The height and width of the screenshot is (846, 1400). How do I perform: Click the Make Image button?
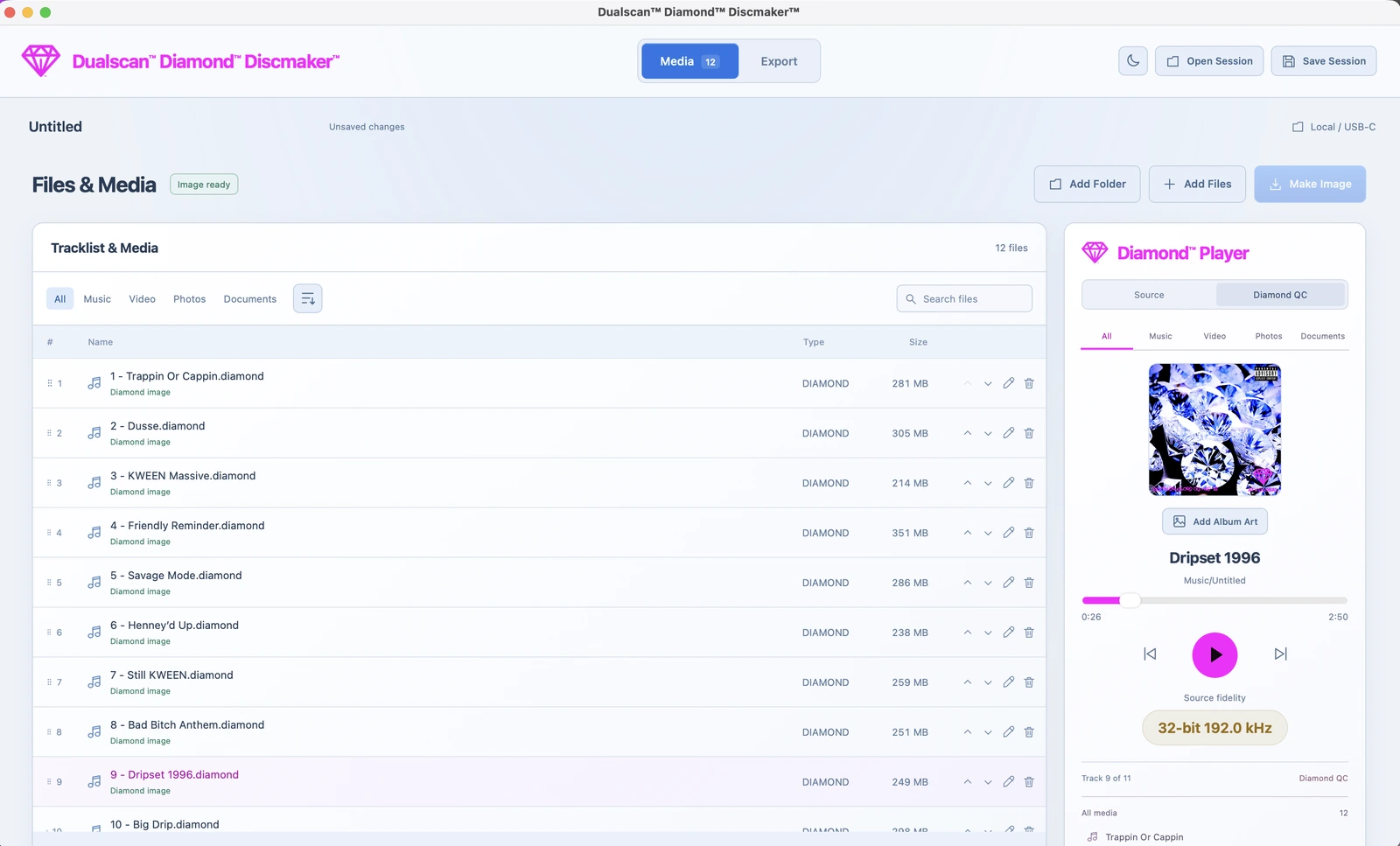1310,185
